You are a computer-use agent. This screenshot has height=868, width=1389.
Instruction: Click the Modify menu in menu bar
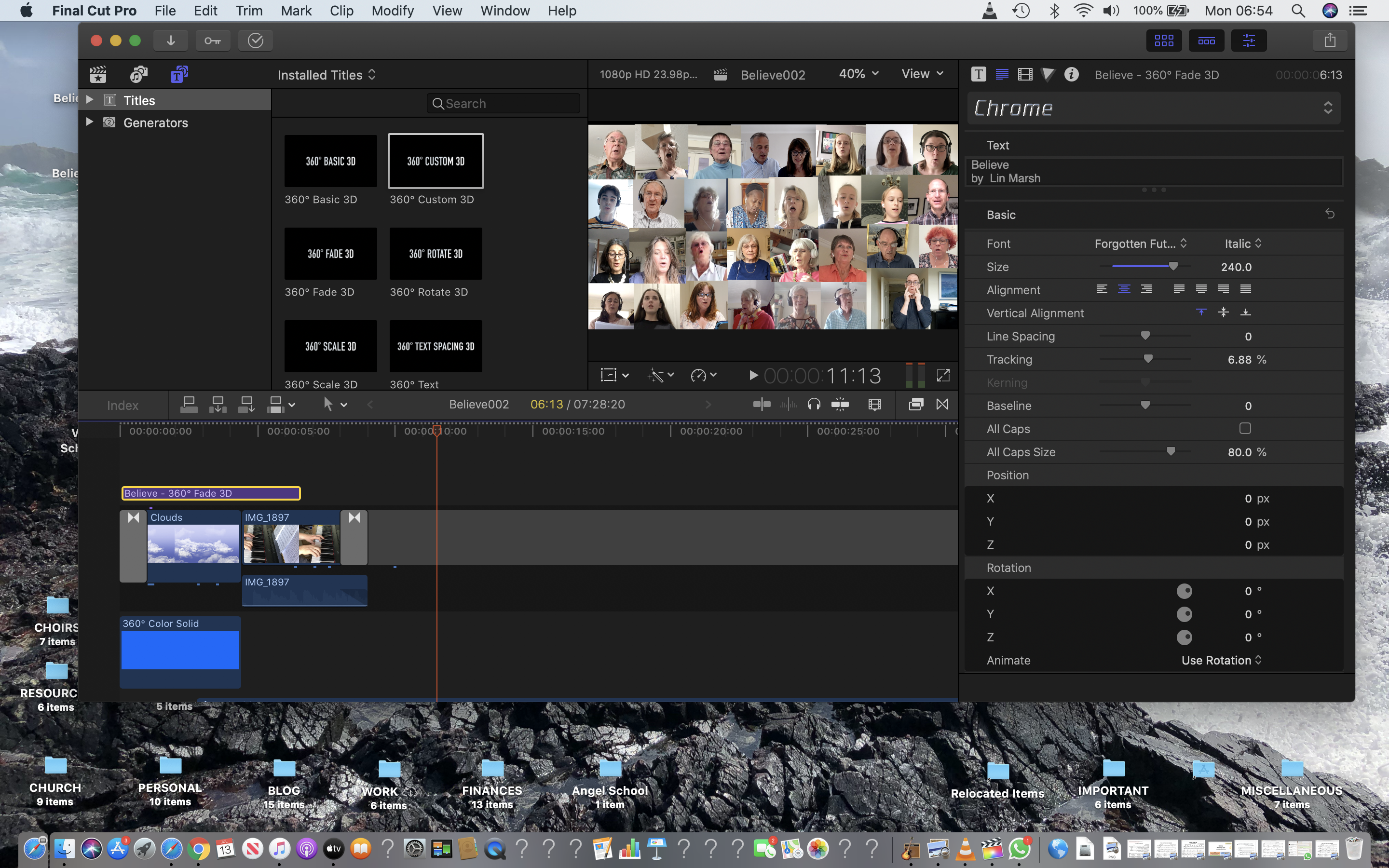391,11
